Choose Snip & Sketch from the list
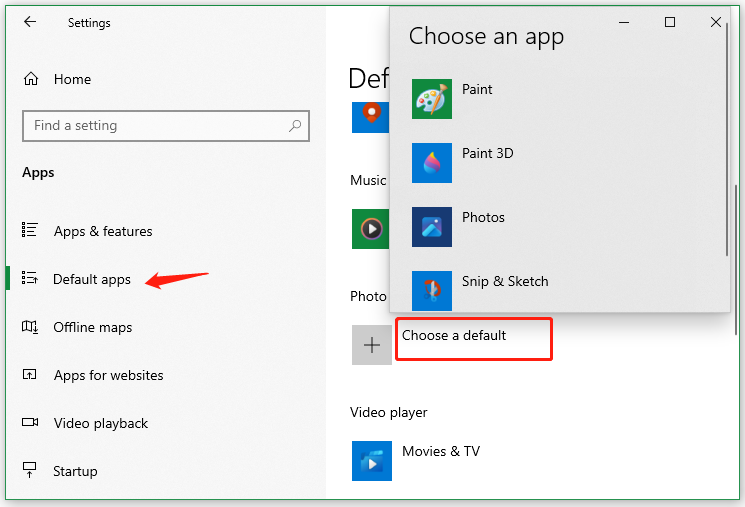 coord(505,281)
